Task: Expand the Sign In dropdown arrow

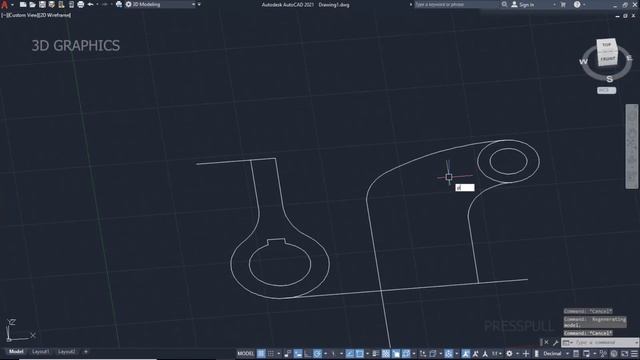Action: (x=554, y=4)
